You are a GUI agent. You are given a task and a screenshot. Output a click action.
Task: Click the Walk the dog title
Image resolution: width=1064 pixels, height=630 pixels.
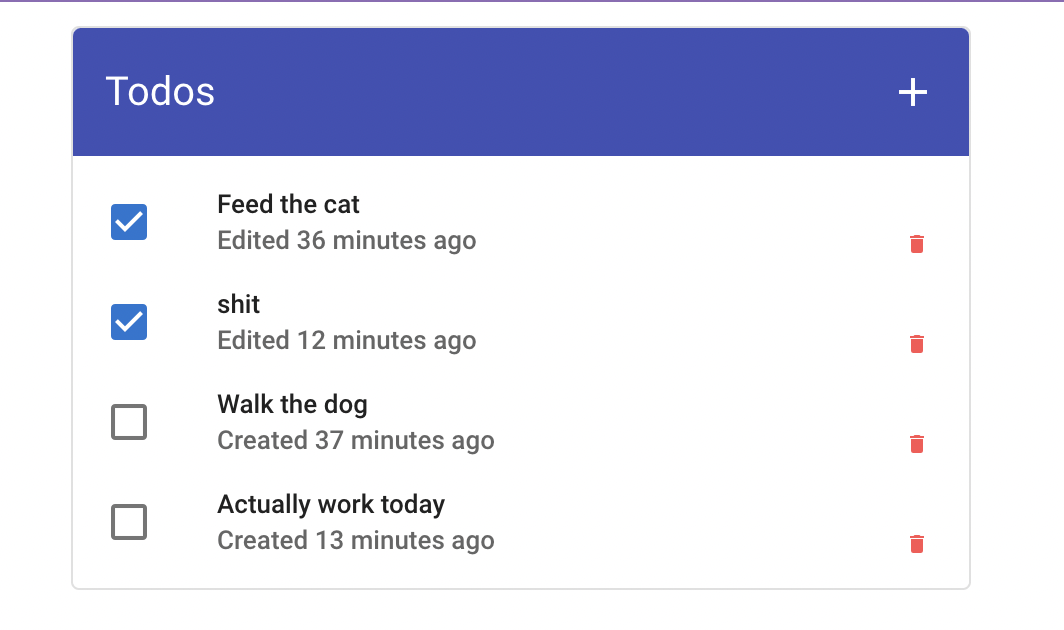pos(292,405)
